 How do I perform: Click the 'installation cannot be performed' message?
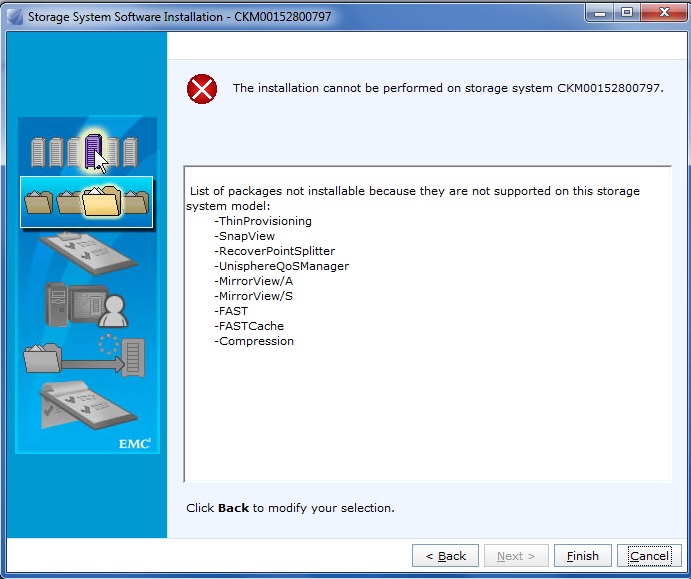448,88
